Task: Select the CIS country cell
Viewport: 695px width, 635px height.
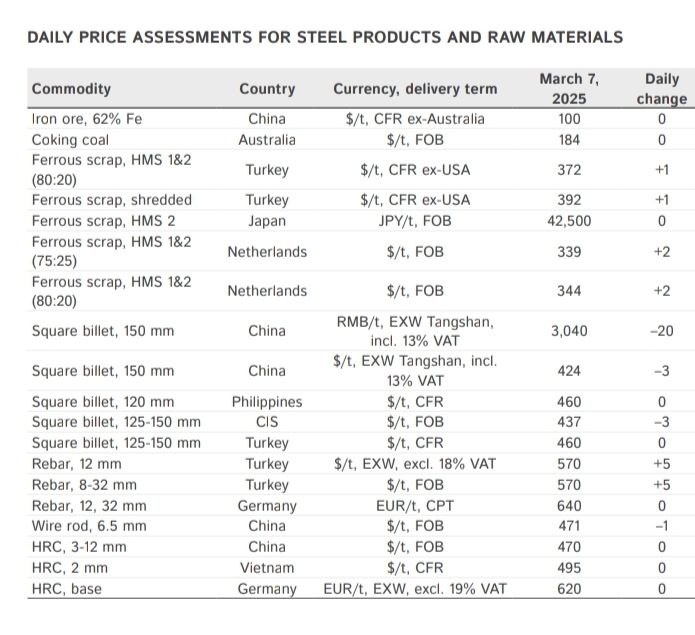Action: point(267,422)
